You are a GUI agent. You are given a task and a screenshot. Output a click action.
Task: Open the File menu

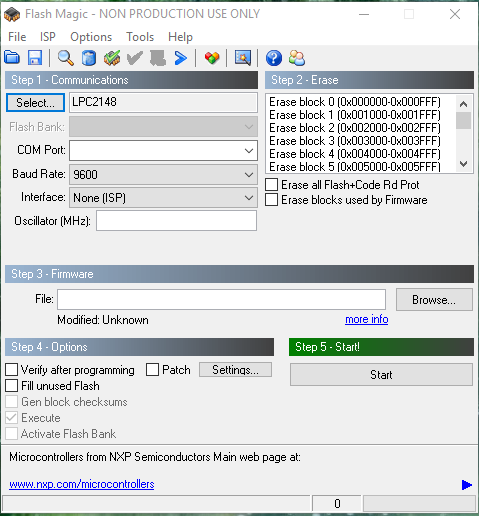pyautogui.click(x=17, y=37)
